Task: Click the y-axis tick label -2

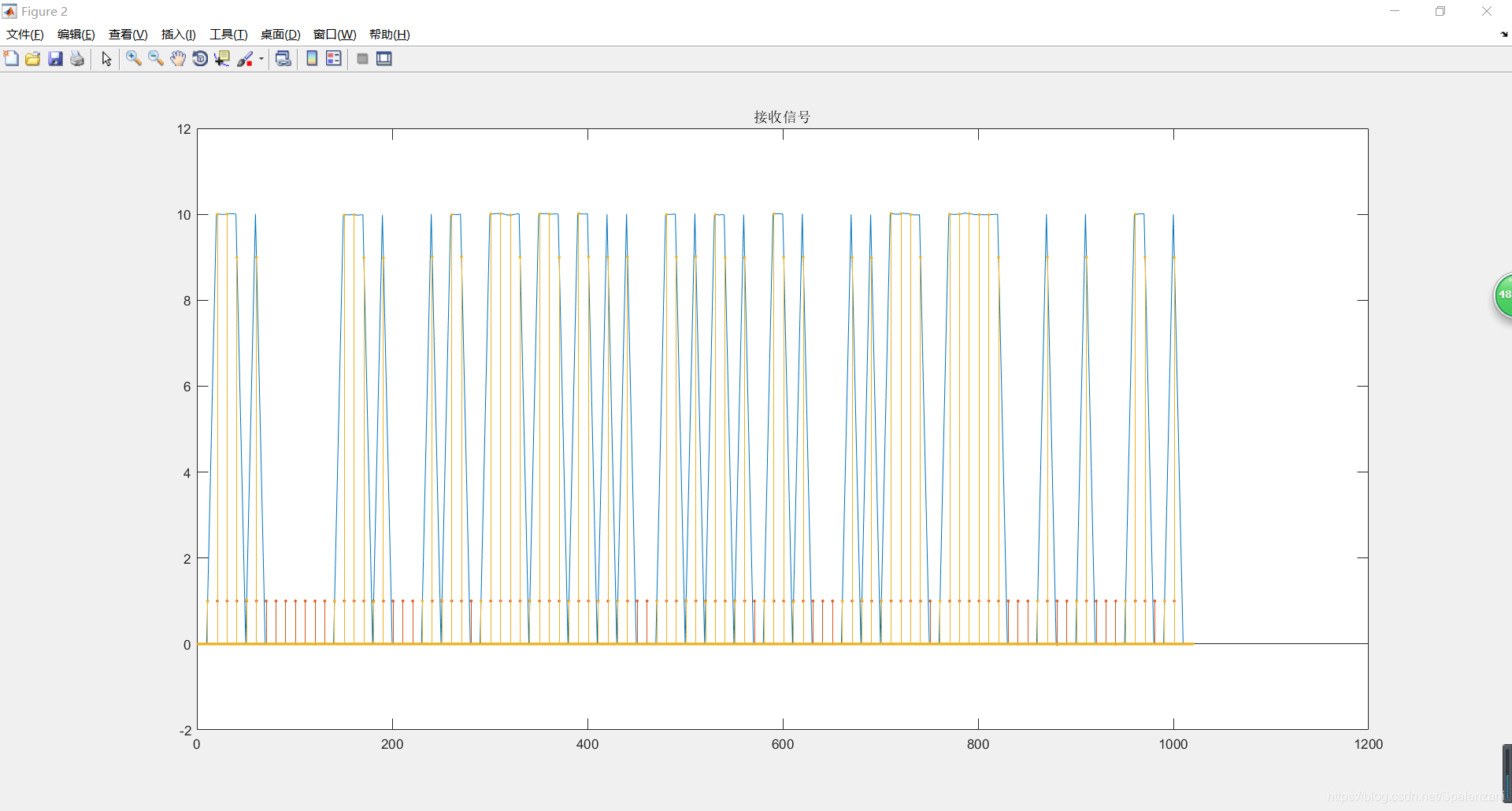Action: coord(185,731)
